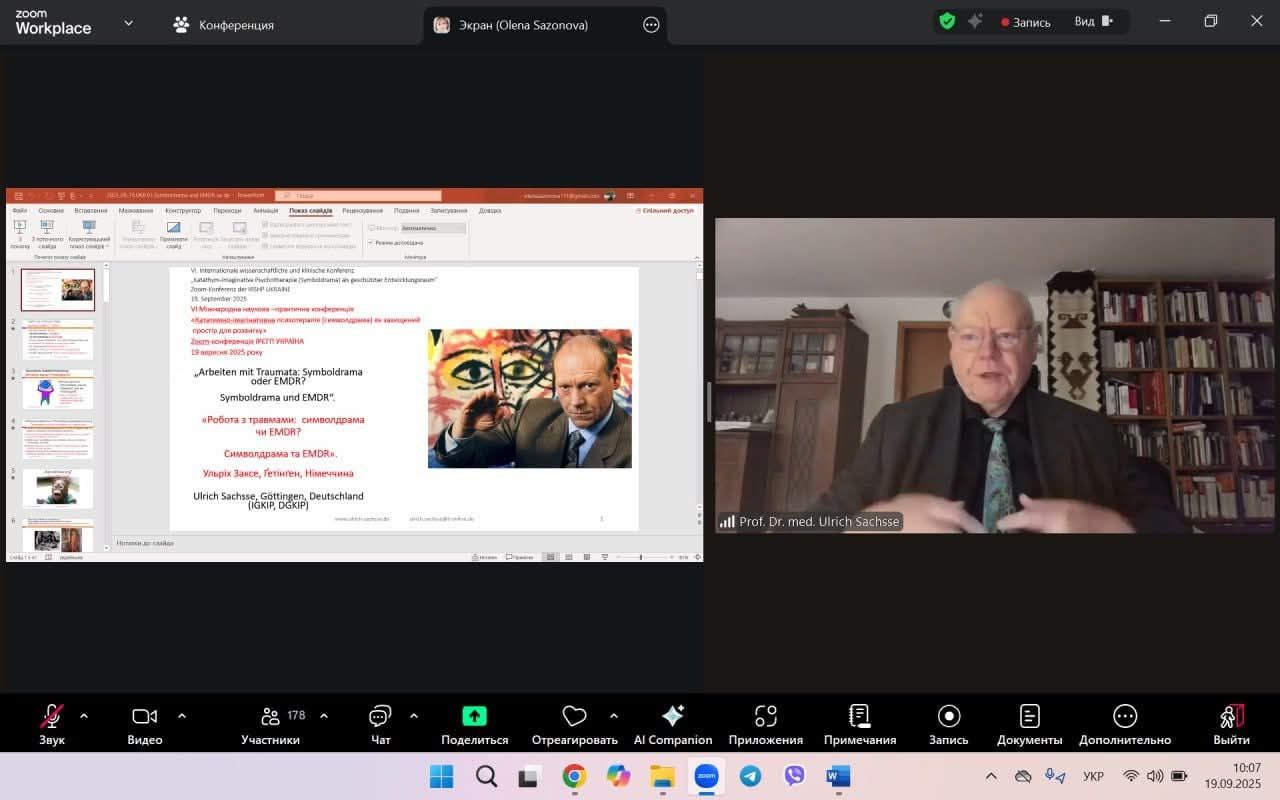Expand audio options arrow next to Звук
1280x800 pixels.
(84, 716)
